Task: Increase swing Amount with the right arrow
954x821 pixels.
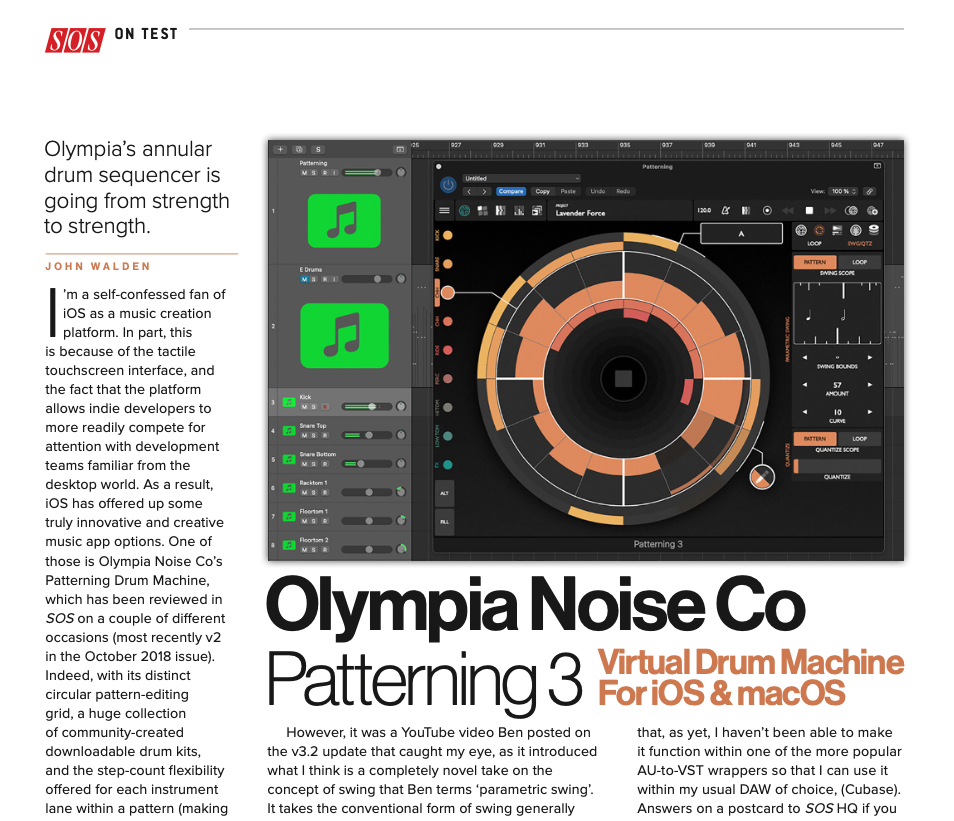Action: (869, 385)
